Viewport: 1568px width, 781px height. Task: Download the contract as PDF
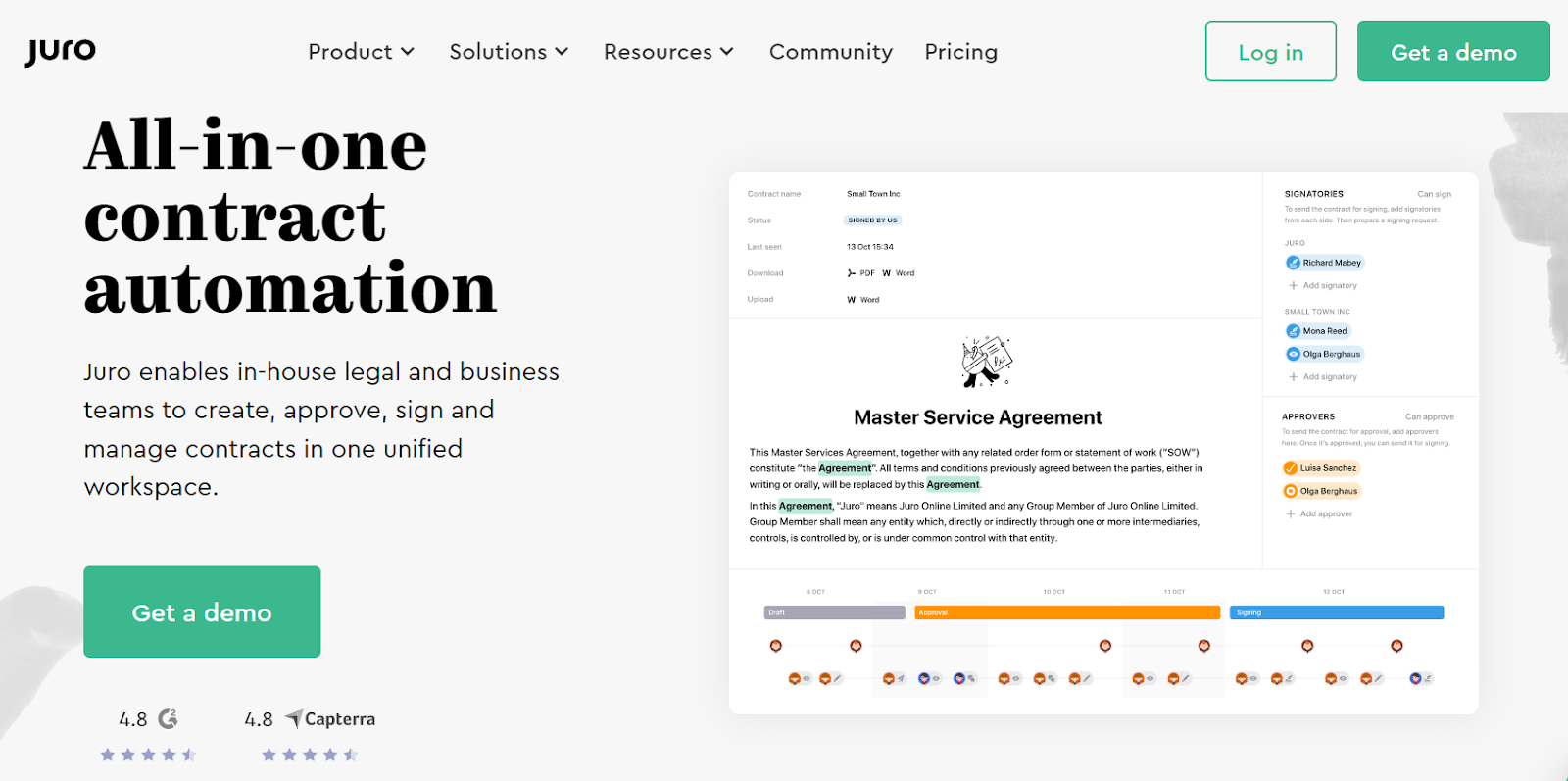pyautogui.click(x=860, y=273)
